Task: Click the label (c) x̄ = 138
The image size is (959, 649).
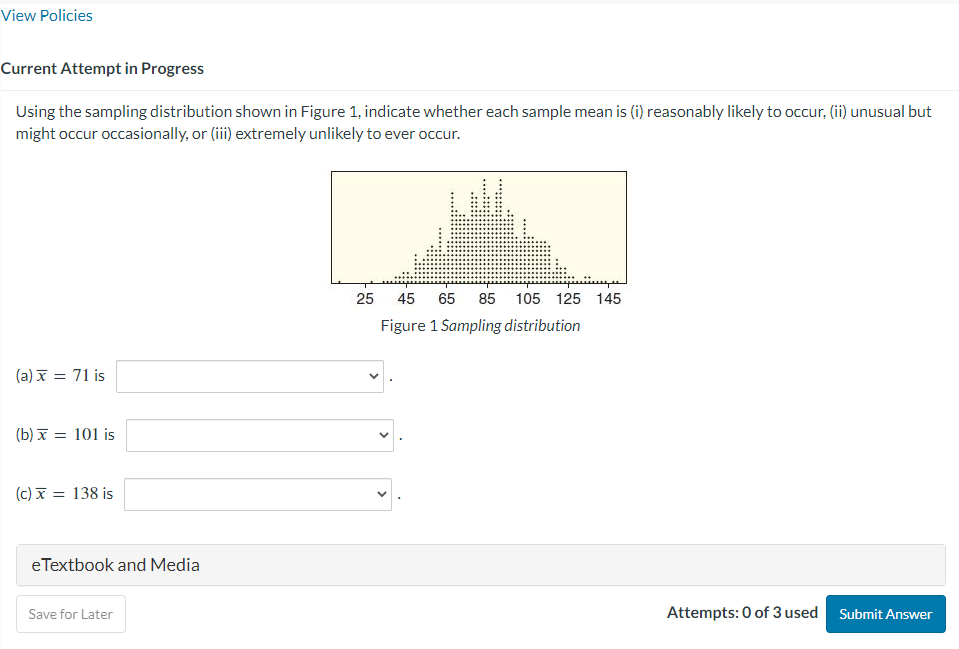Action: tap(63, 493)
